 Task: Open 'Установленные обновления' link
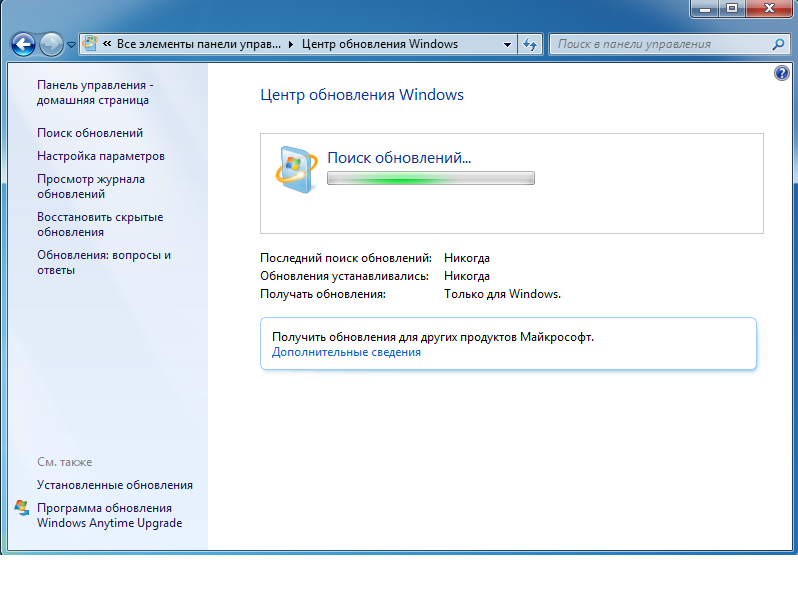pos(115,485)
